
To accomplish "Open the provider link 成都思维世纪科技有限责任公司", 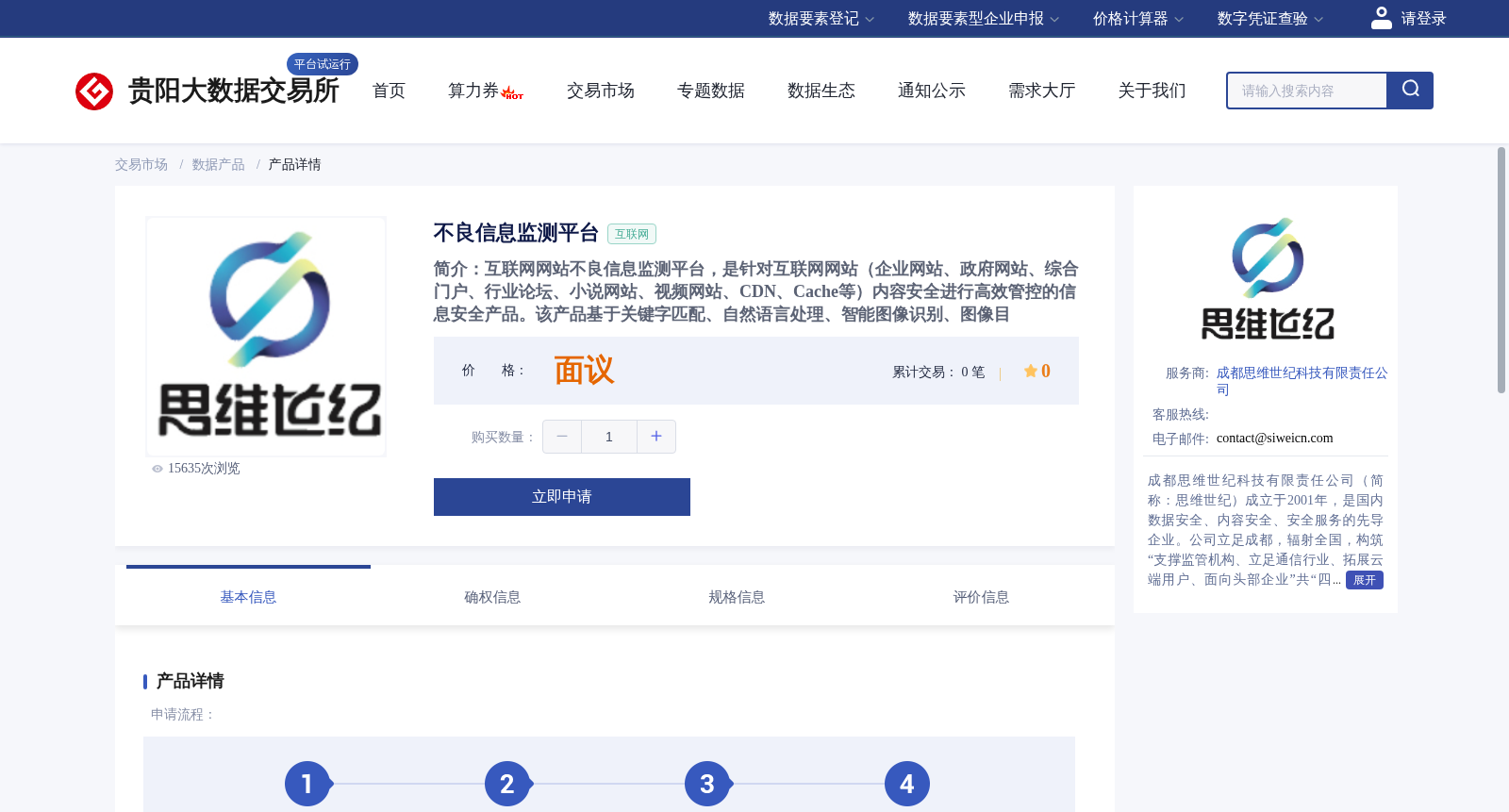I will [1302, 381].
